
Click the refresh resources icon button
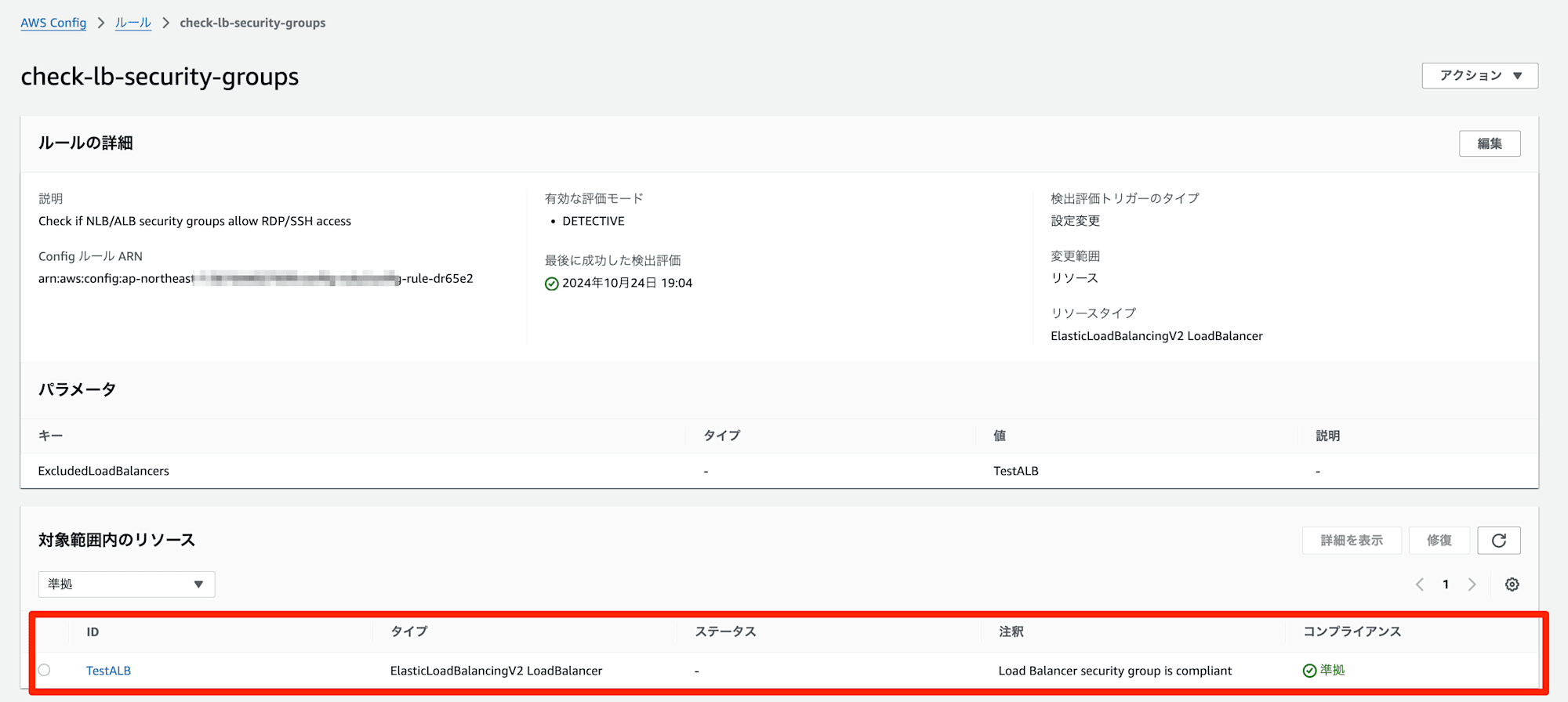1499,541
